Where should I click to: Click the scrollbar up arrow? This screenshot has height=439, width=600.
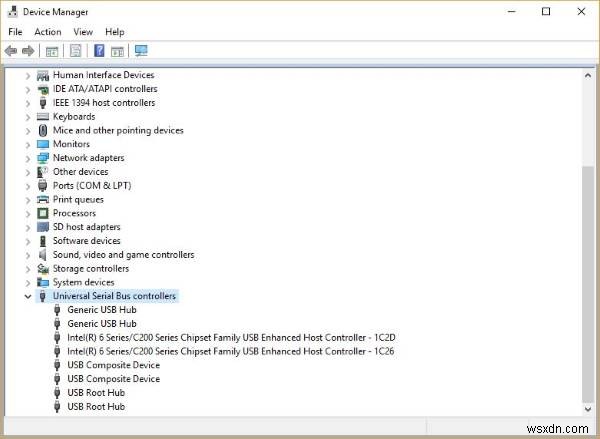[588, 76]
